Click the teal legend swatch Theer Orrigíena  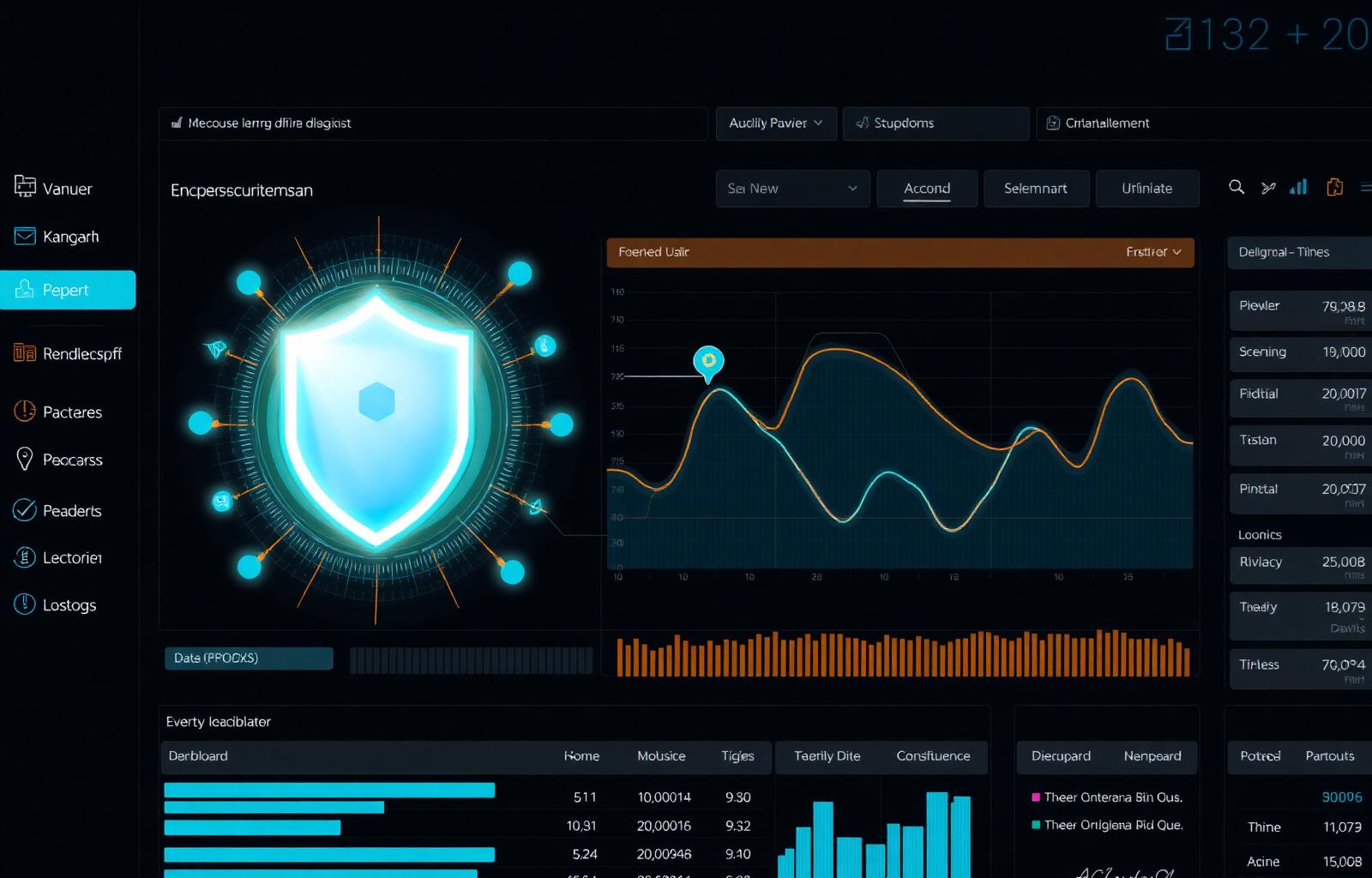coord(1036,825)
